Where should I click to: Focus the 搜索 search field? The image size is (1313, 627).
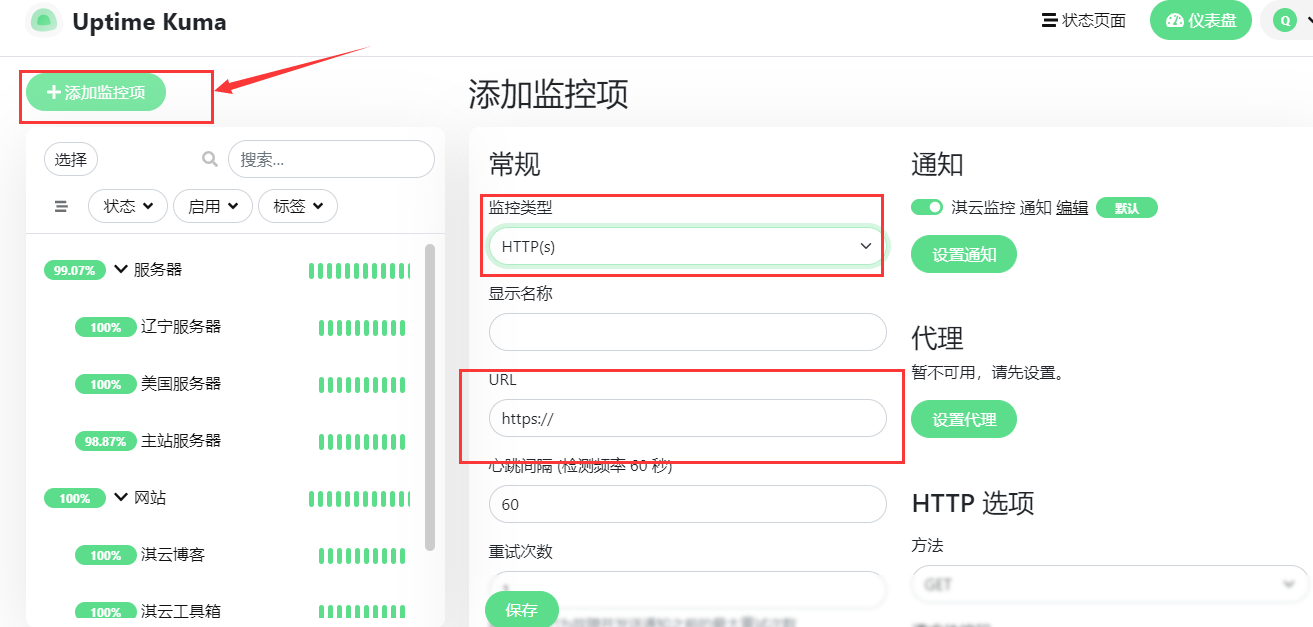click(331, 159)
